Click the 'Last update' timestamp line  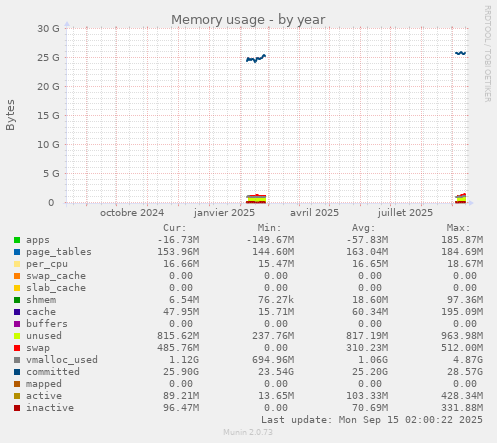pyautogui.click(x=372, y=420)
